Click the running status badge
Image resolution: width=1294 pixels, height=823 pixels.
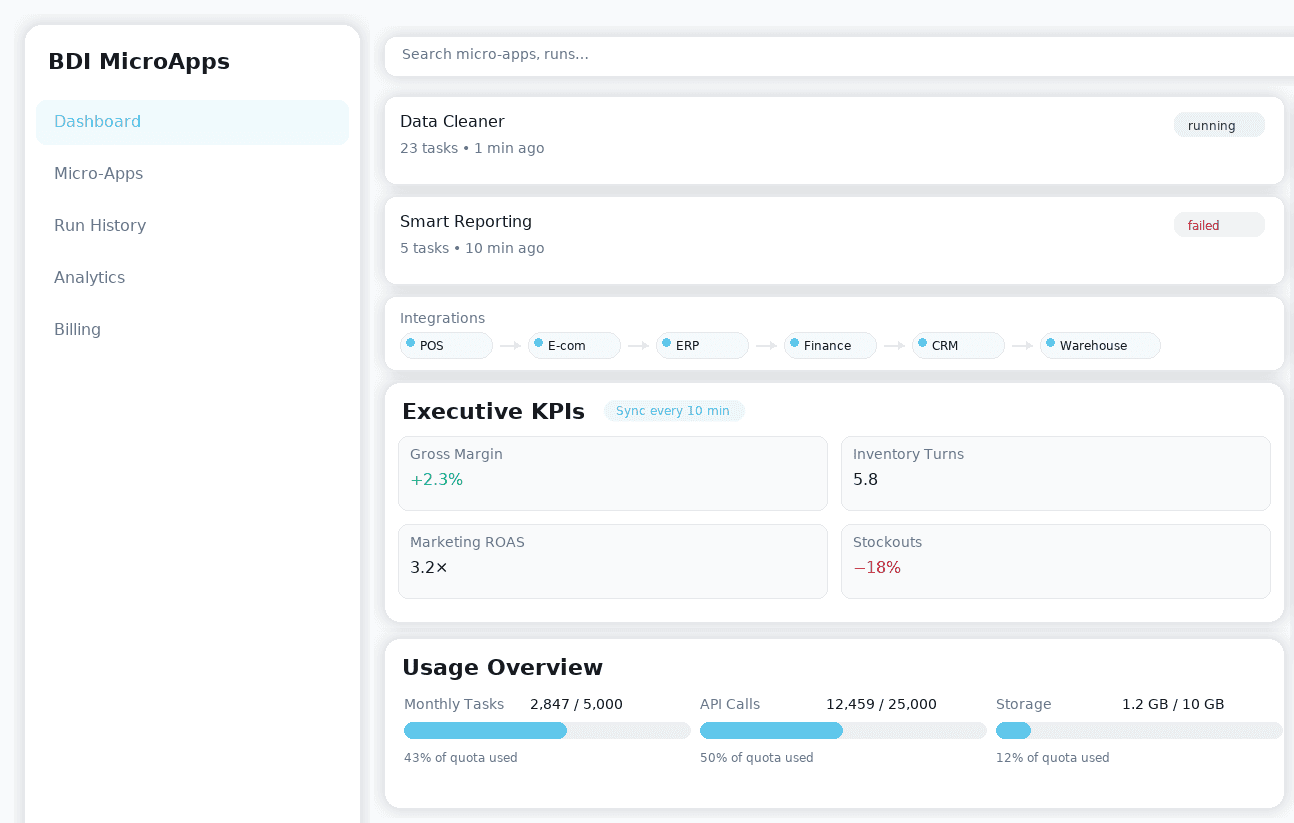click(1218, 125)
